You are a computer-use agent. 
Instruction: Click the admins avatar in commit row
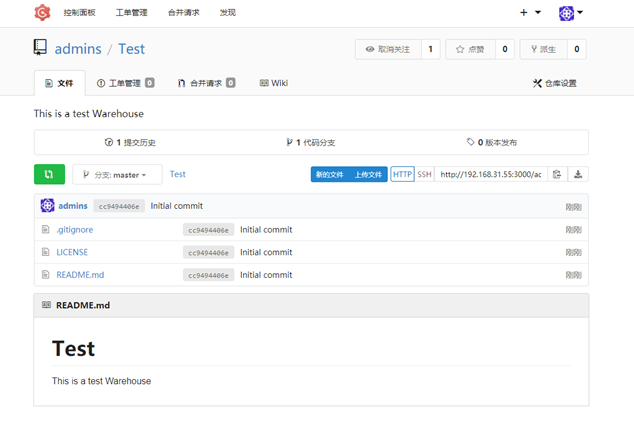(x=47, y=205)
